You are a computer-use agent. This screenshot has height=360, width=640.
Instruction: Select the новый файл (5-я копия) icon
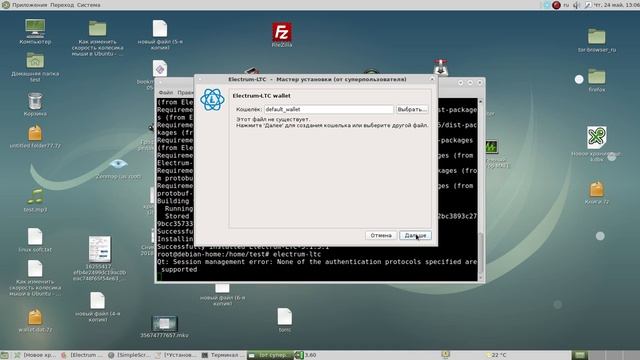tap(160, 35)
